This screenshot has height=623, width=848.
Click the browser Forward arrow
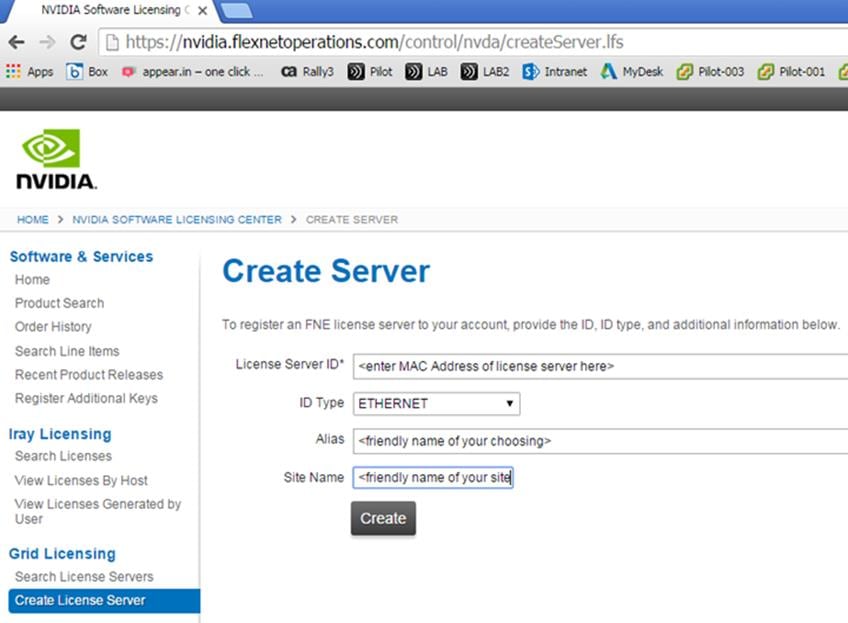coord(48,42)
